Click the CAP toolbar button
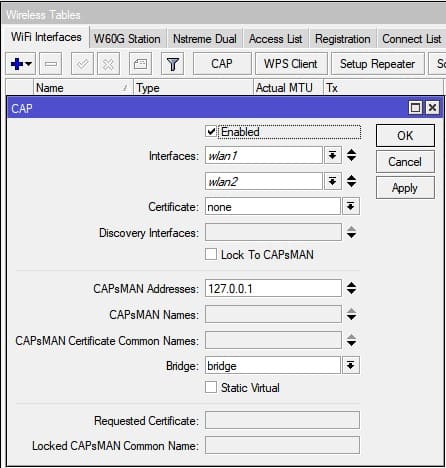This screenshot has height=468, width=446. (x=222, y=64)
